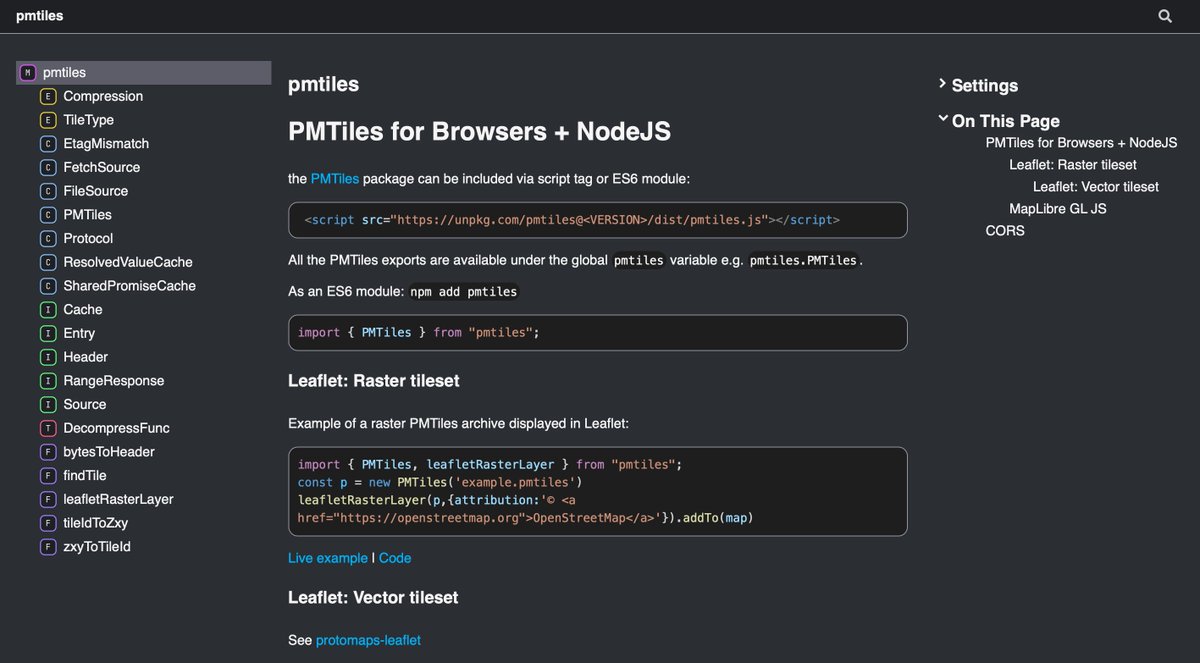Click the leafletRasterLayer example code block
This screenshot has width=1200, height=663.
click(x=598, y=491)
